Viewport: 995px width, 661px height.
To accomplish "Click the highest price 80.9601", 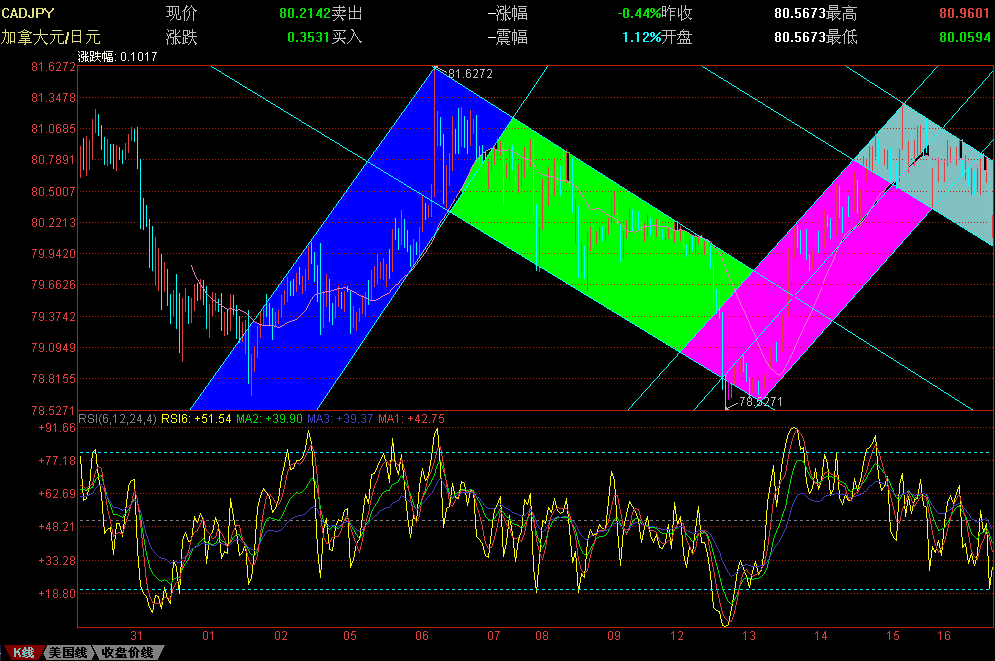I will pyautogui.click(x=965, y=13).
